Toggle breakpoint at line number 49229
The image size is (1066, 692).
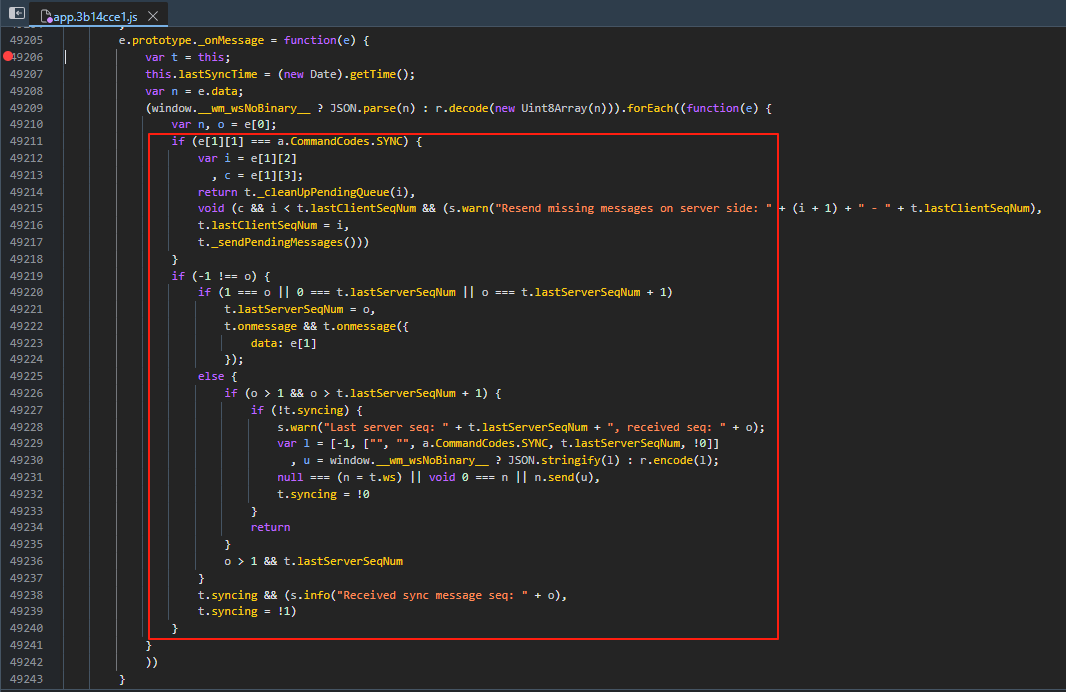pyautogui.click(x=25, y=443)
